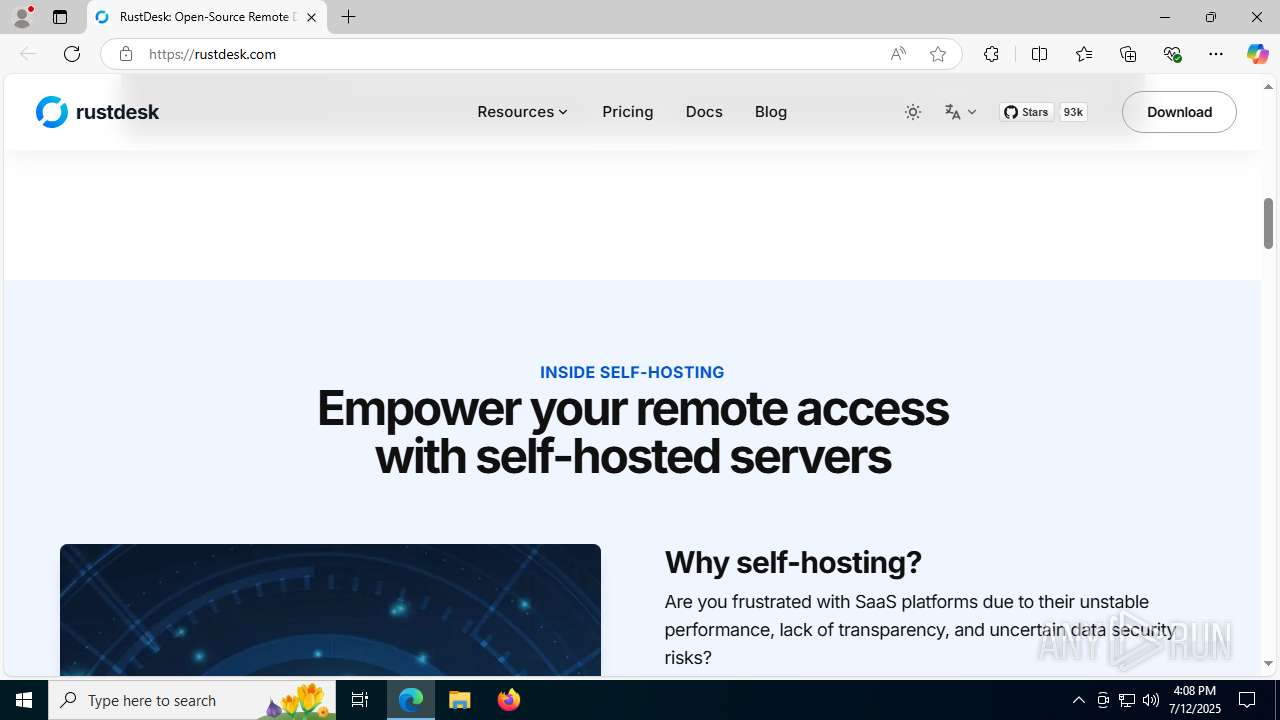
Task: Toggle the light/dark theme sun icon
Action: (913, 112)
